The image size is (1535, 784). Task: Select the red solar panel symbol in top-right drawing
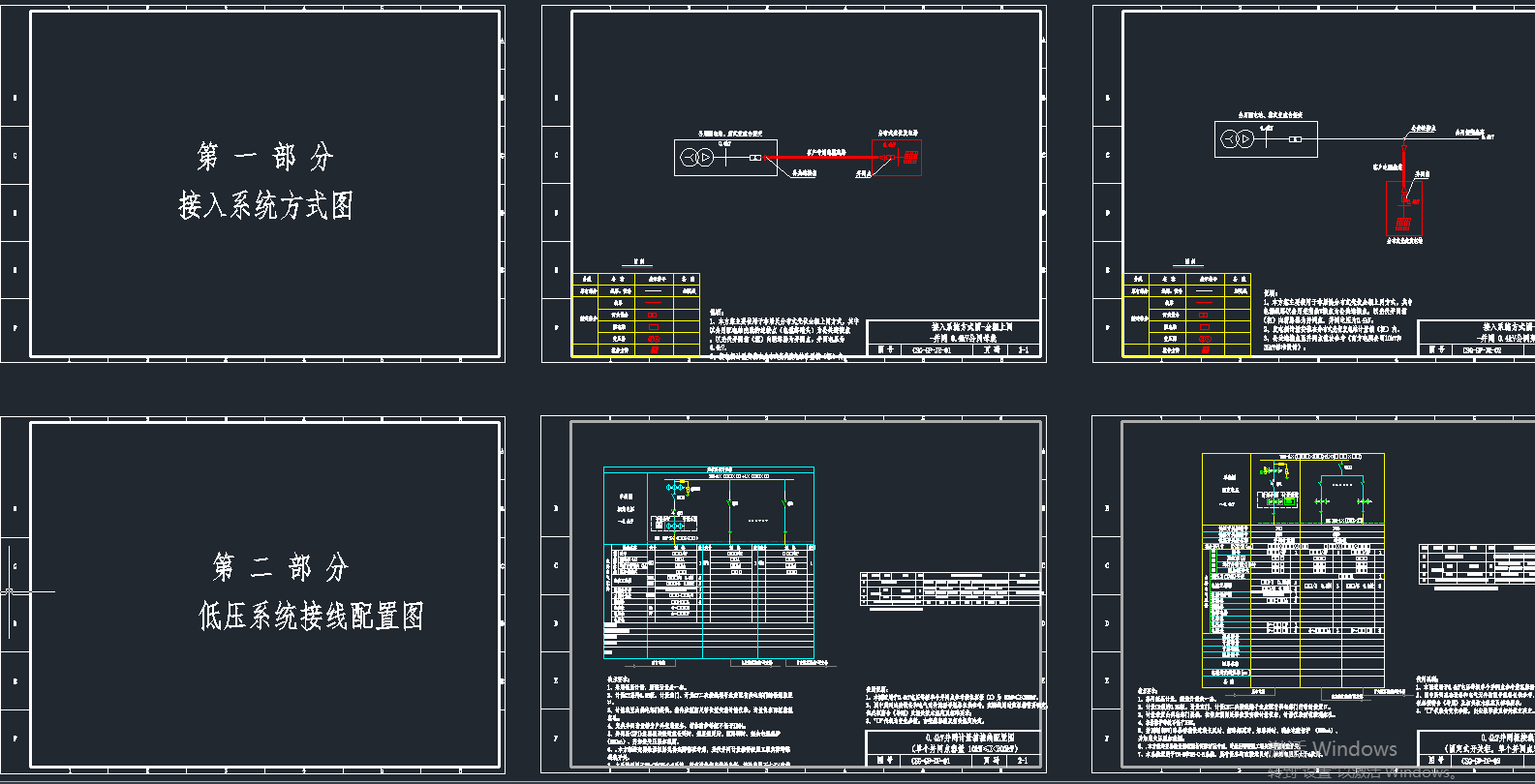click(1403, 224)
